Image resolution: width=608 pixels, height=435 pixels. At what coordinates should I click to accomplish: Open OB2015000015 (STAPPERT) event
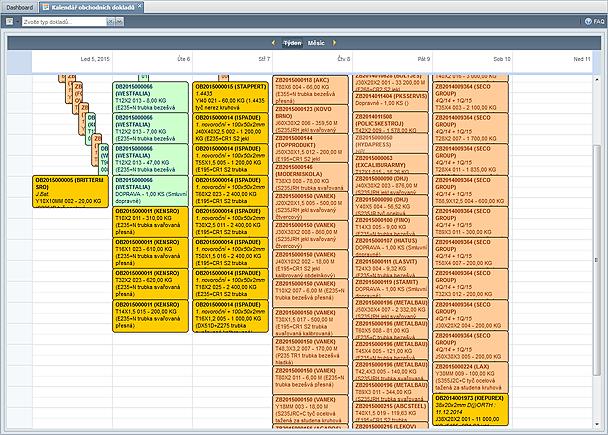click(230, 97)
